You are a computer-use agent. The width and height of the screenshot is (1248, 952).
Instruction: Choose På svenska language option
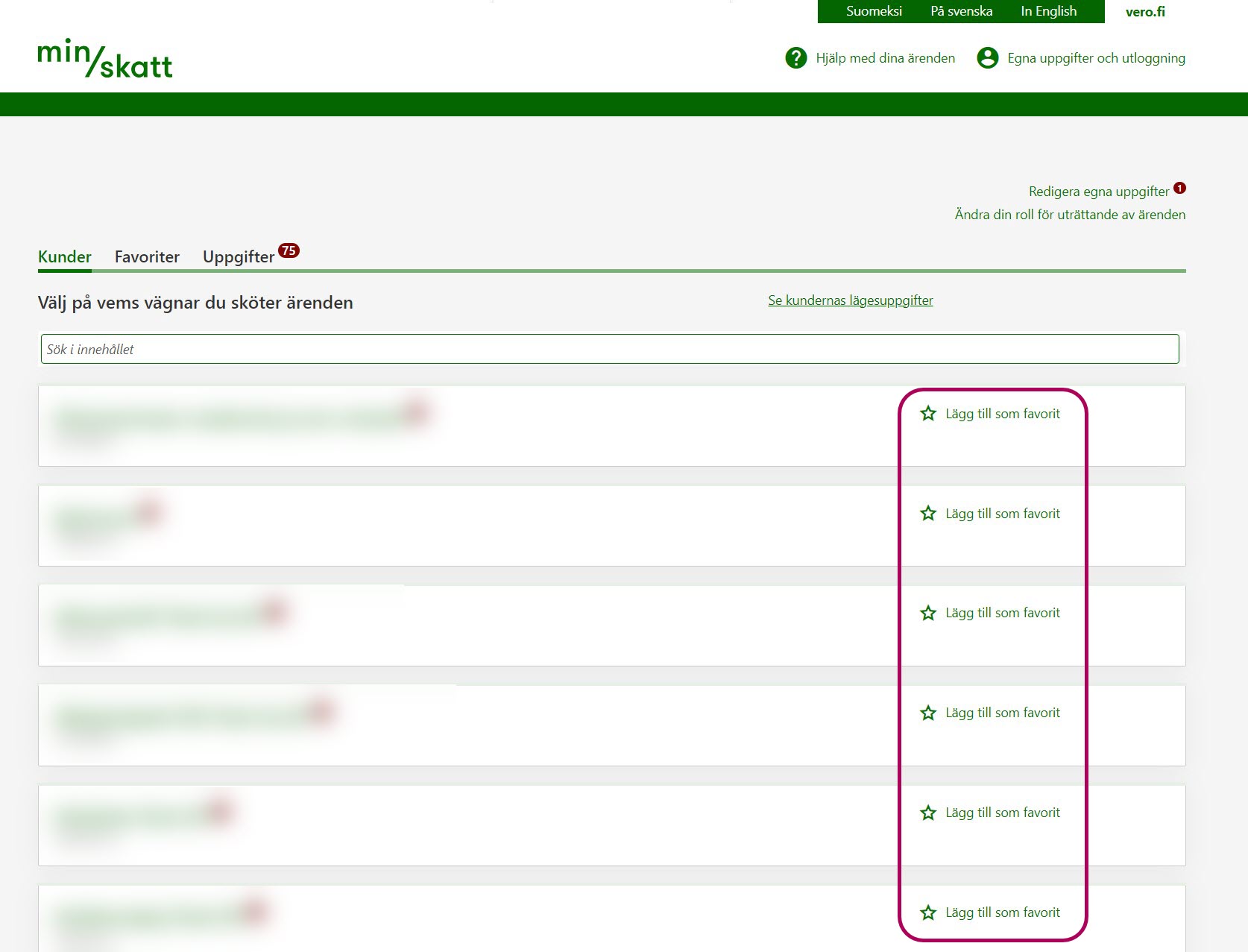click(x=961, y=11)
